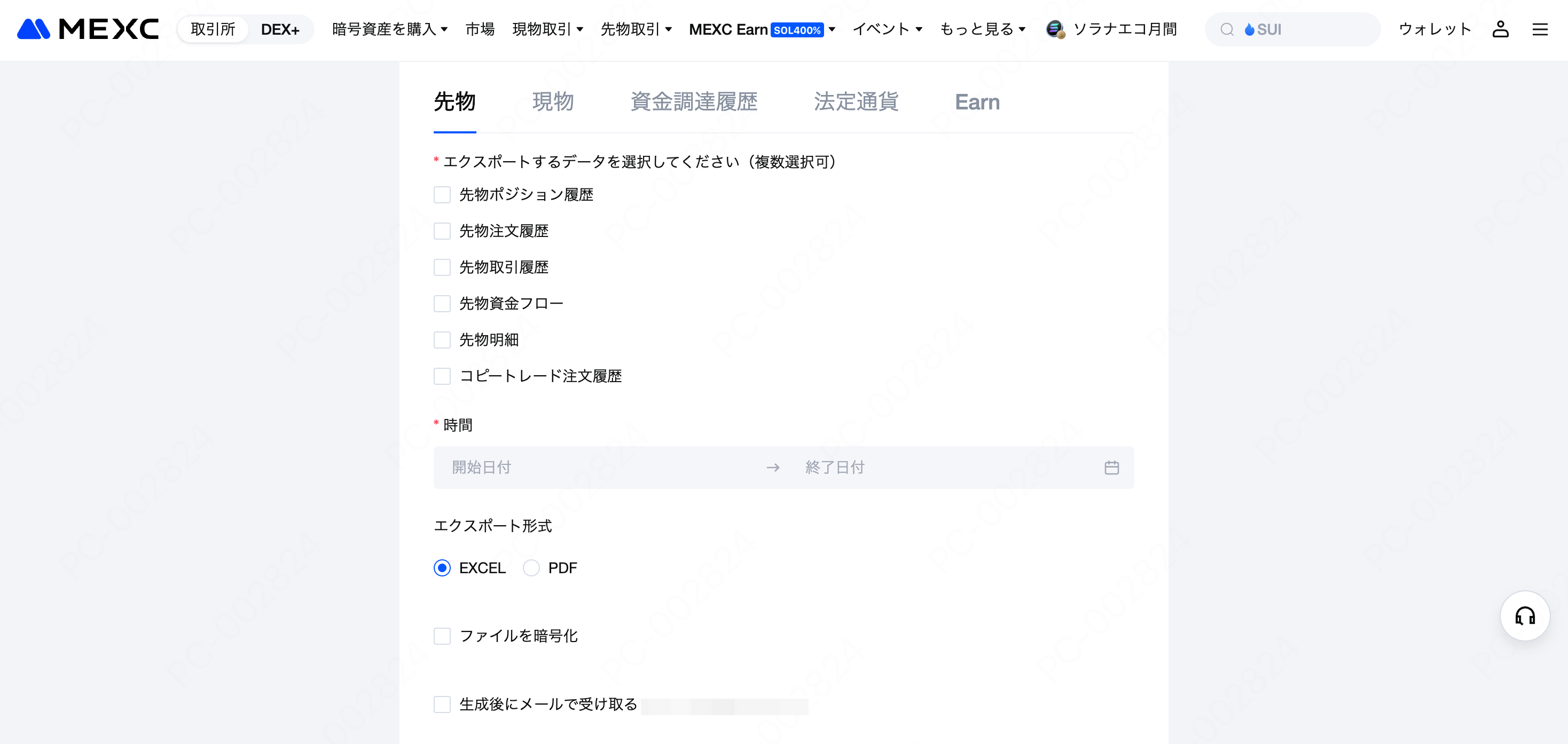Open the user profile icon
This screenshot has height=744, width=1568.
coord(1500,29)
